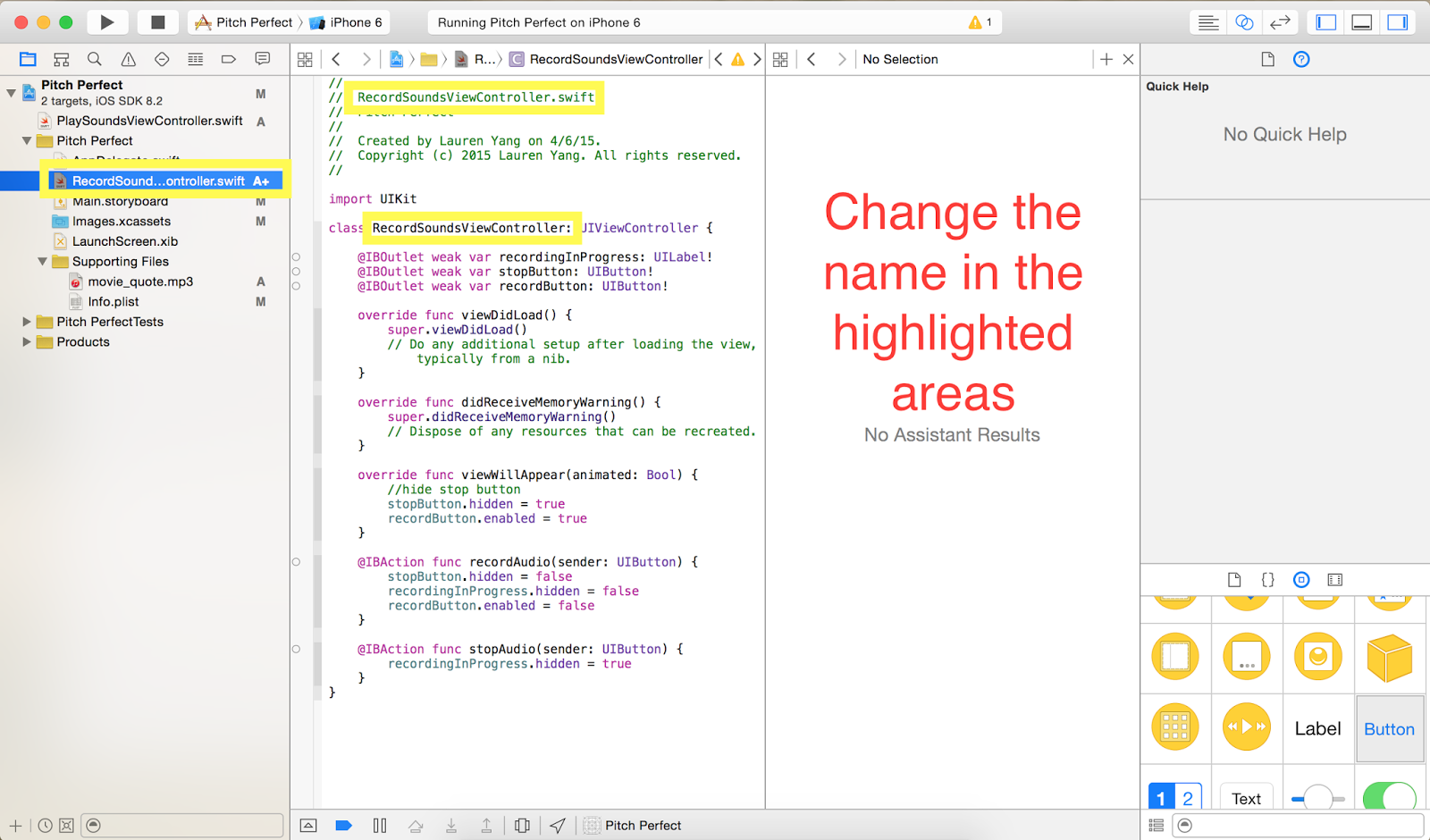
Task: Toggle breakpoint activation in the debug bar
Action: 344,825
